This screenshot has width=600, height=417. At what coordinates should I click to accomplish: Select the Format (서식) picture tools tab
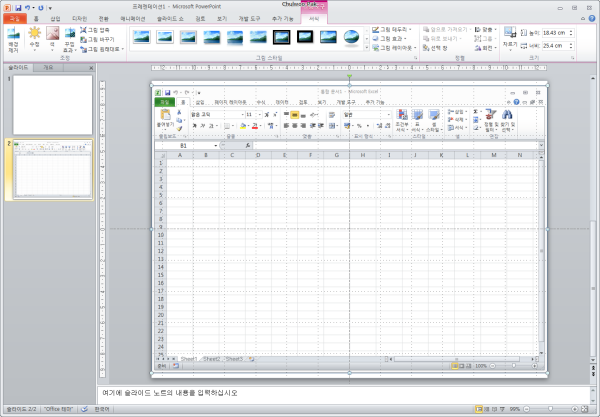pos(314,18)
